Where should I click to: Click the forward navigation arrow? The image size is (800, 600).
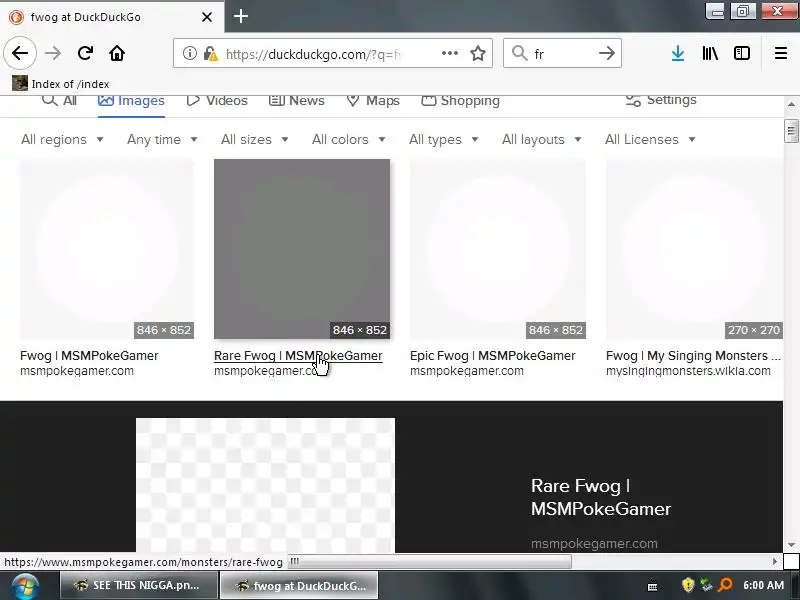click(53, 53)
